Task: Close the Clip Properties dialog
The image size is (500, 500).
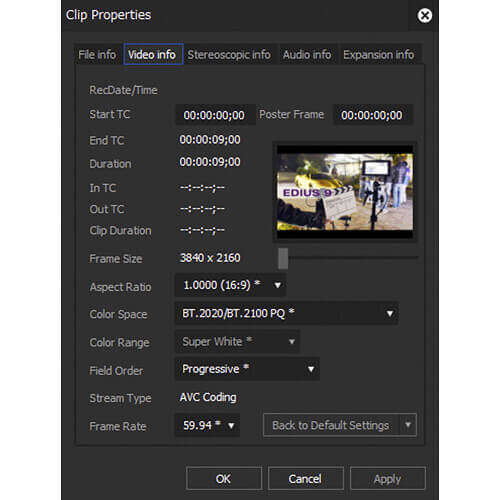Action: (425, 16)
